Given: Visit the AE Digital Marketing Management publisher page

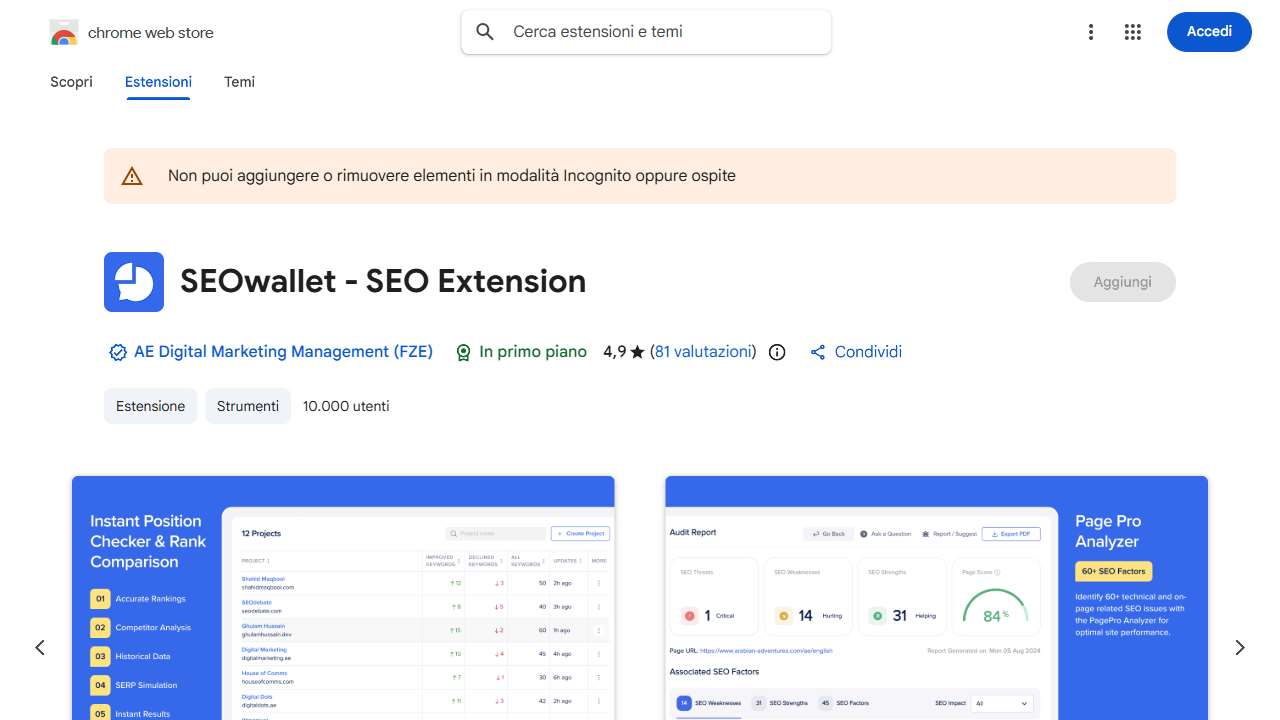Looking at the screenshot, I should [283, 352].
